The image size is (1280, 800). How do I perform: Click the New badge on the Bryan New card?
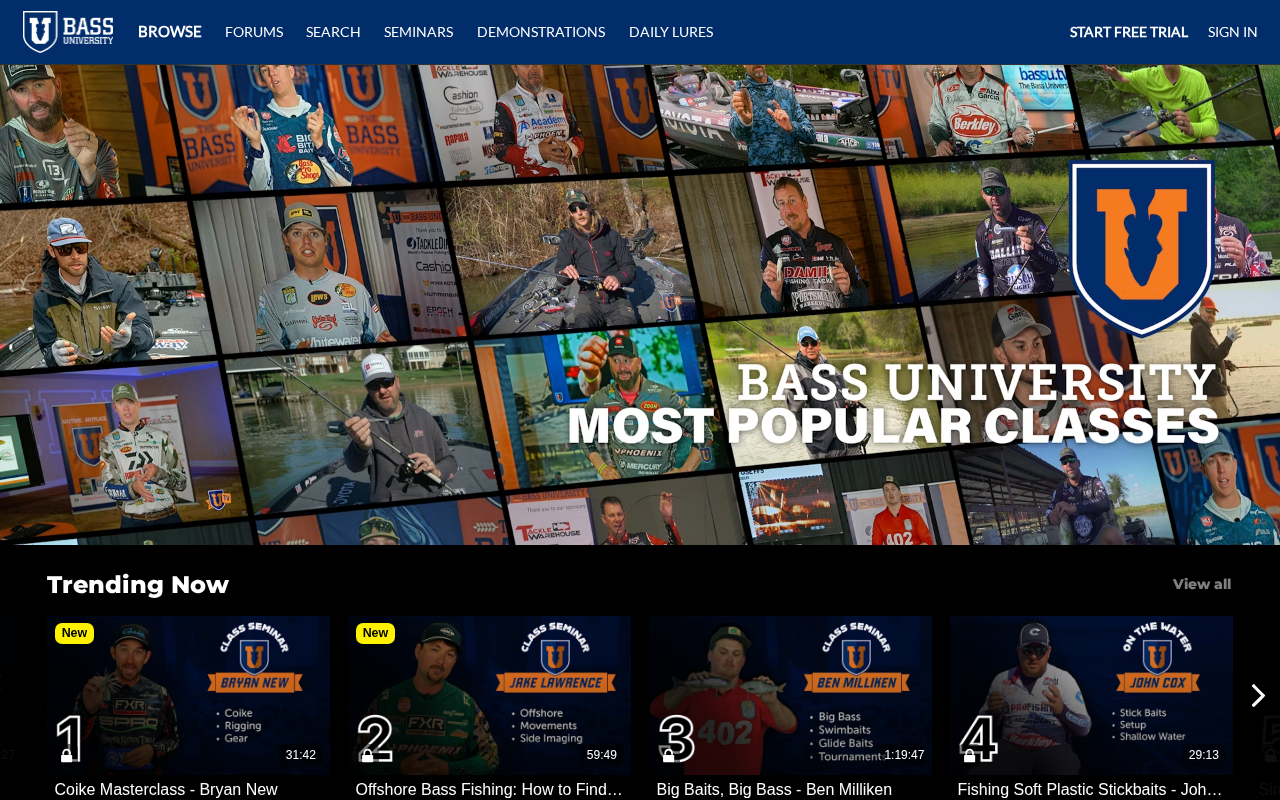74,633
